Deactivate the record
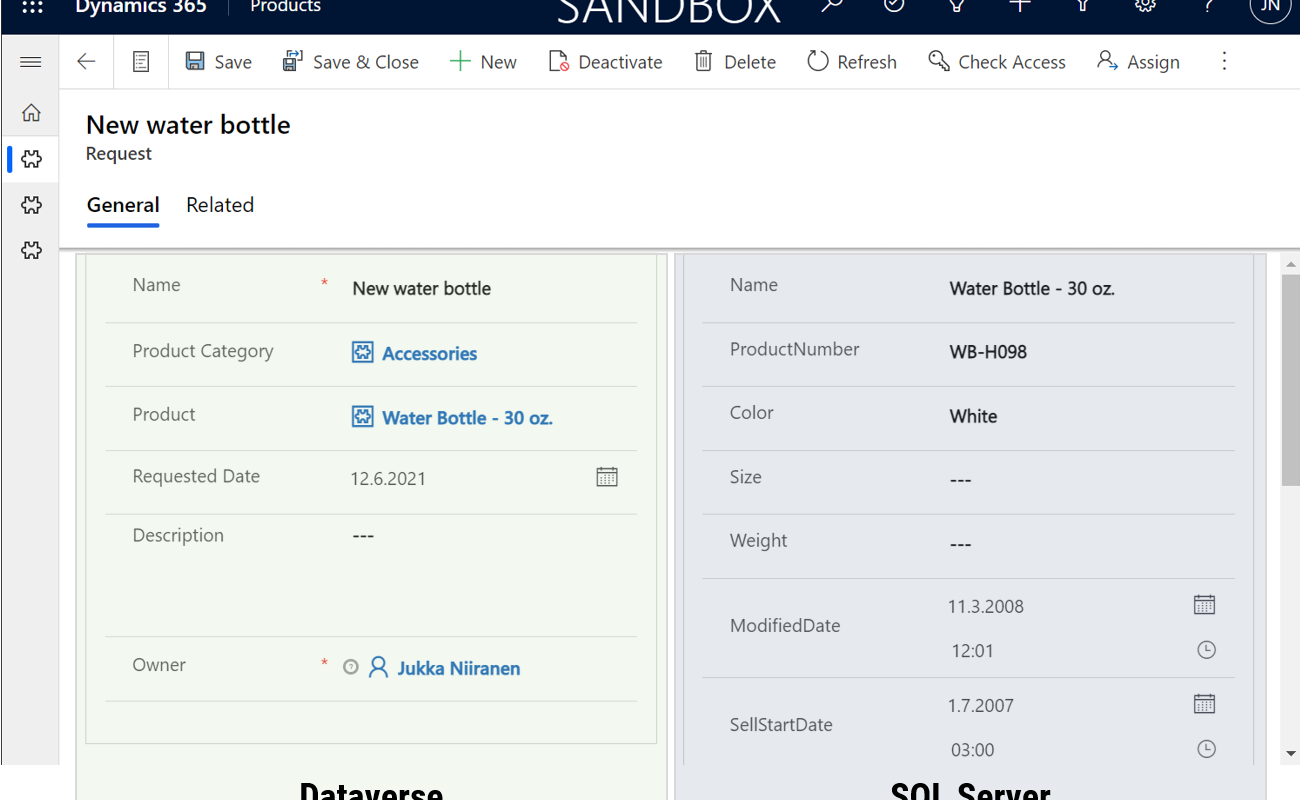 (605, 62)
